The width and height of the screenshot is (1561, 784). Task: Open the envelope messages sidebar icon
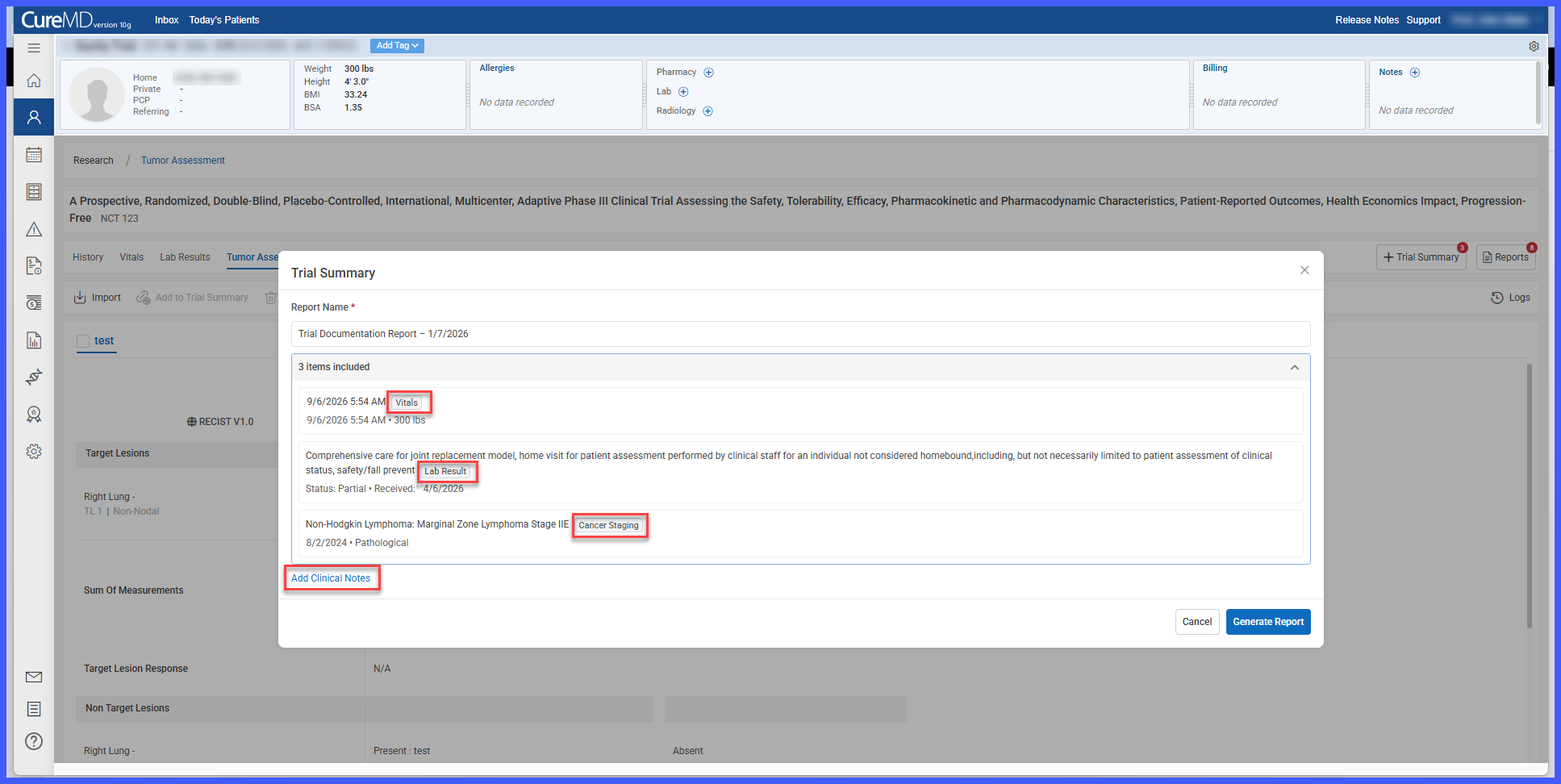34,677
